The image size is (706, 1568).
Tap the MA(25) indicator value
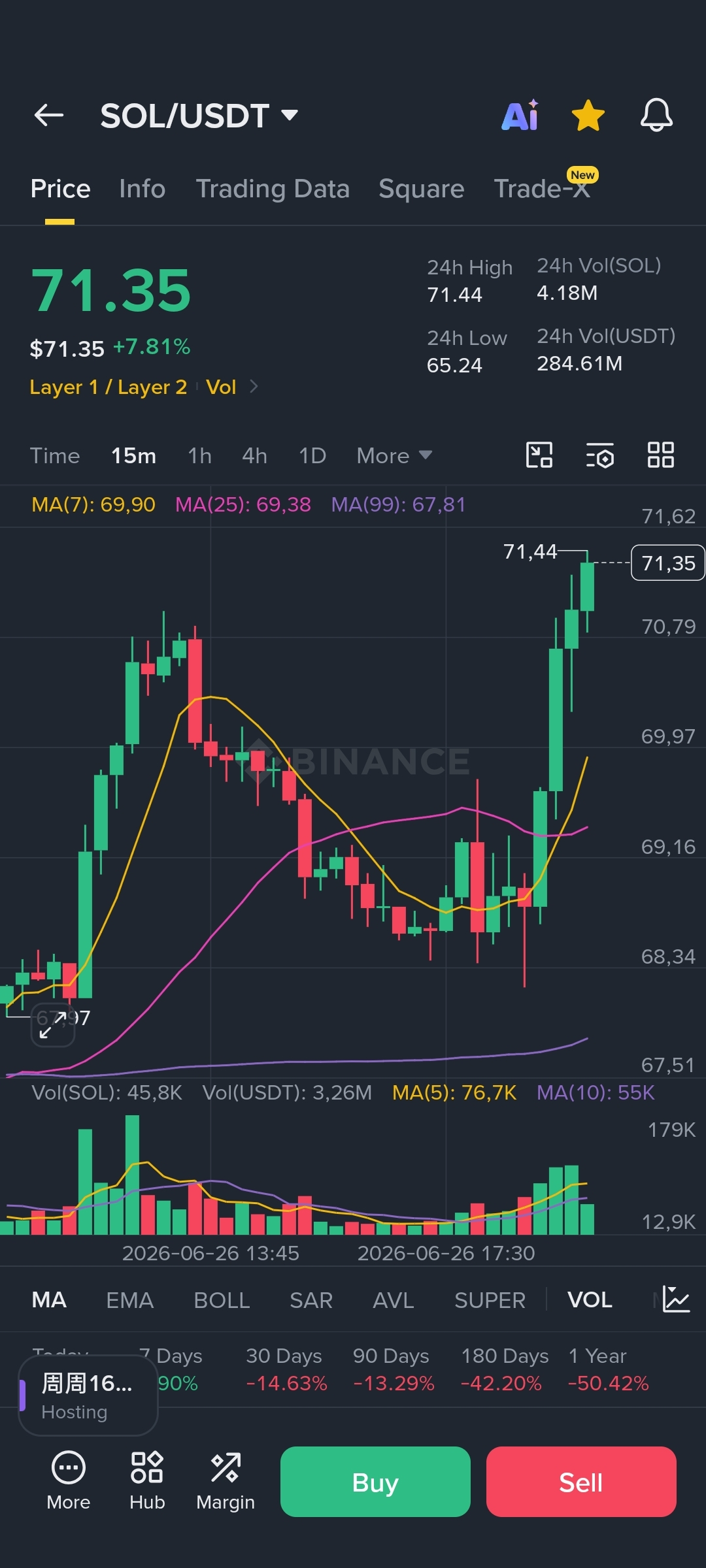[x=243, y=504]
